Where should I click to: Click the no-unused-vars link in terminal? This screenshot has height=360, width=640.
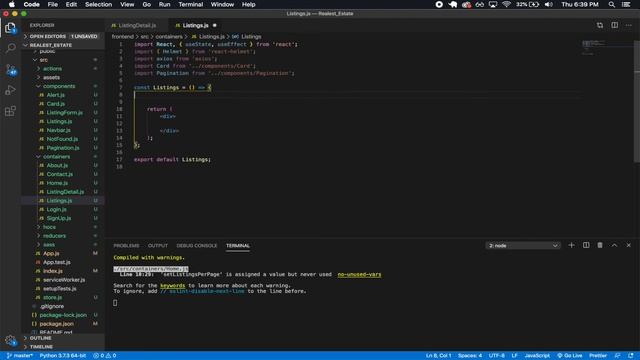point(359,274)
